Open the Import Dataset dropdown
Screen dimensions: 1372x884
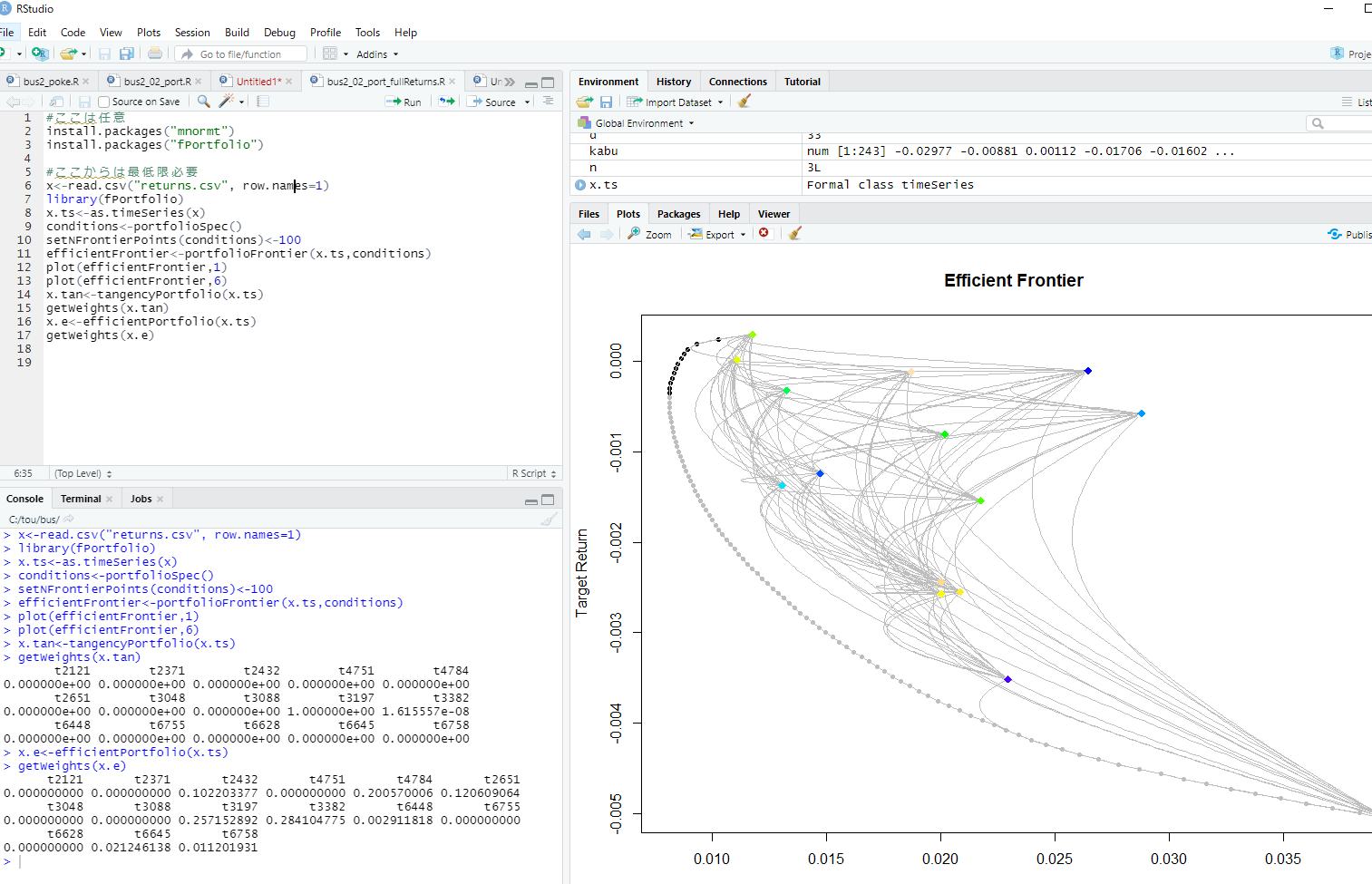[676, 102]
